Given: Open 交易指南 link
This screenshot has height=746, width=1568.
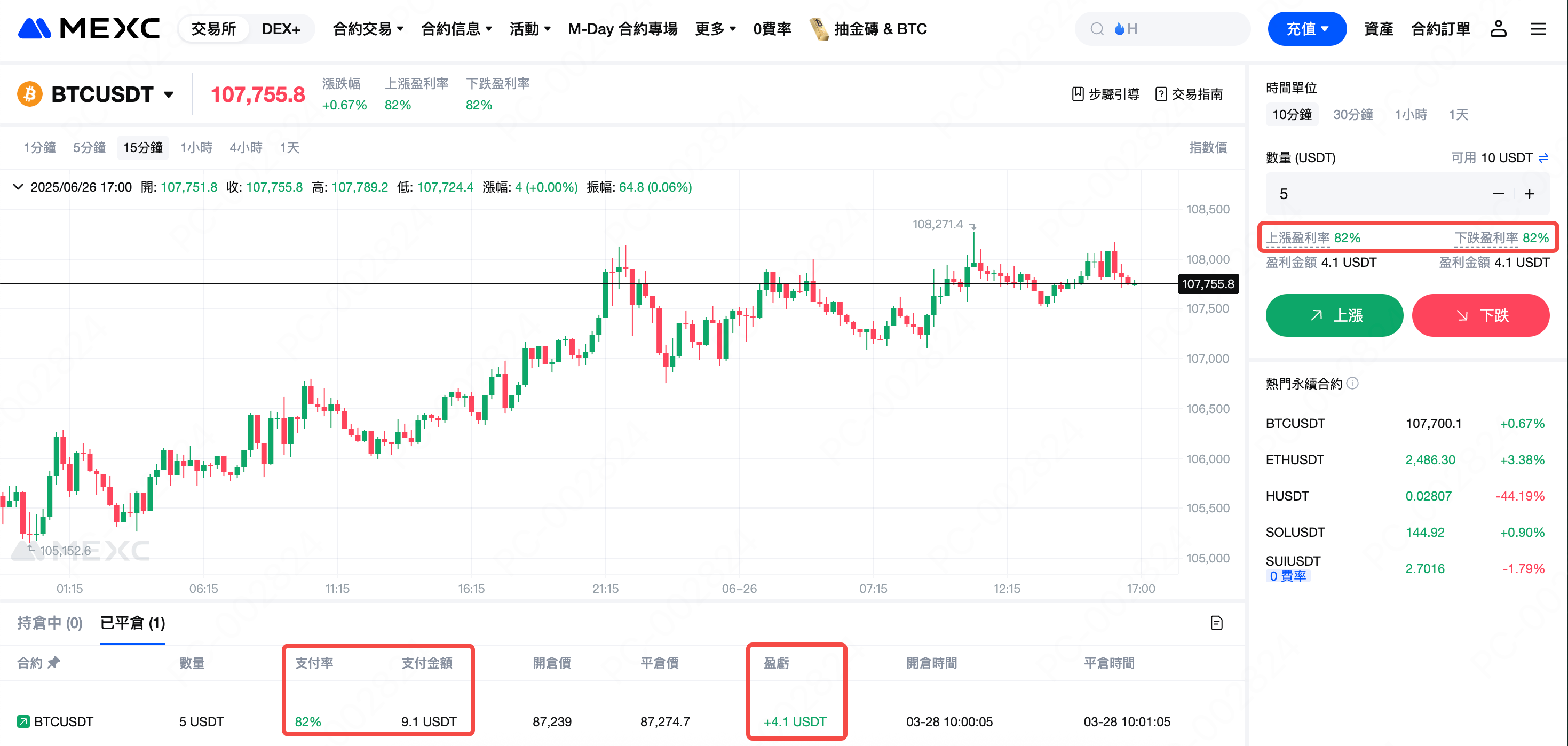Looking at the screenshot, I should click(x=1189, y=94).
